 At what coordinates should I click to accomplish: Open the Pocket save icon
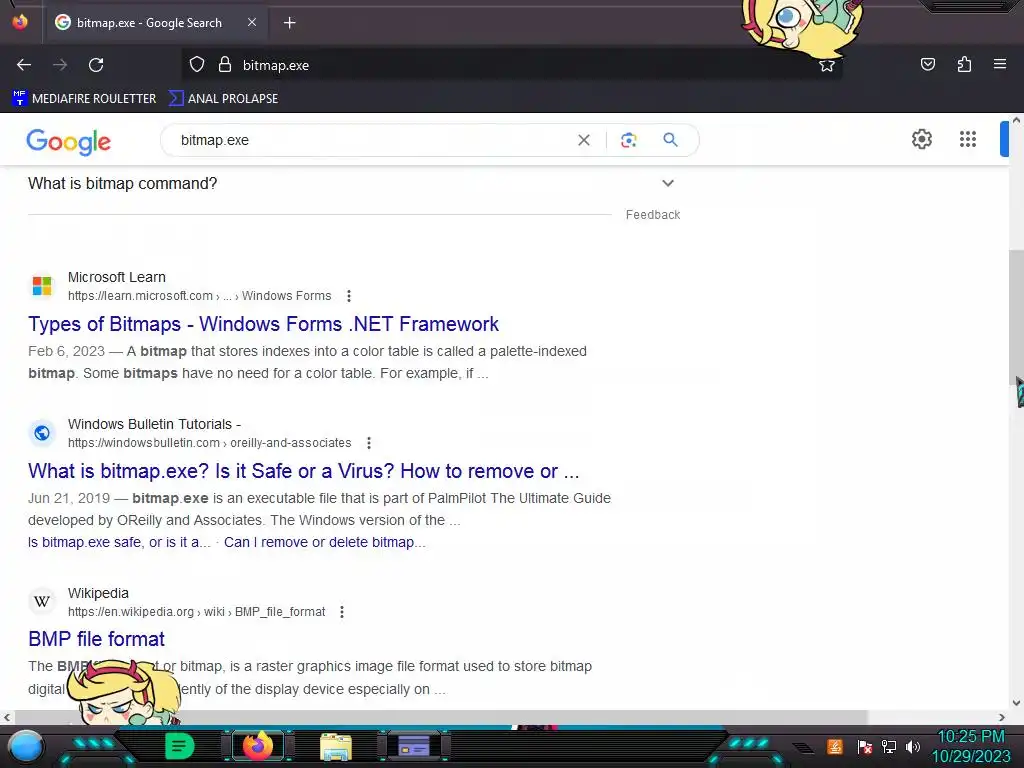click(x=928, y=64)
